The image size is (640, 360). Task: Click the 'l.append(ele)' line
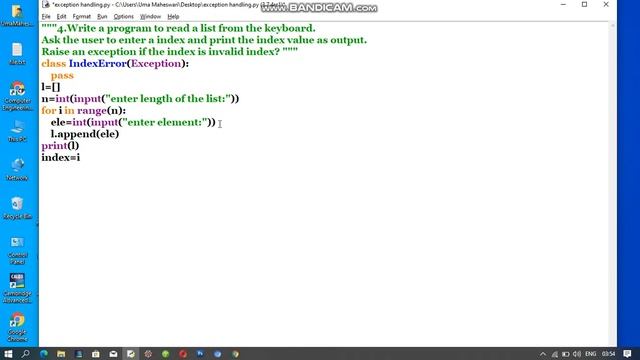pyautogui.click(x=85, y=134)
